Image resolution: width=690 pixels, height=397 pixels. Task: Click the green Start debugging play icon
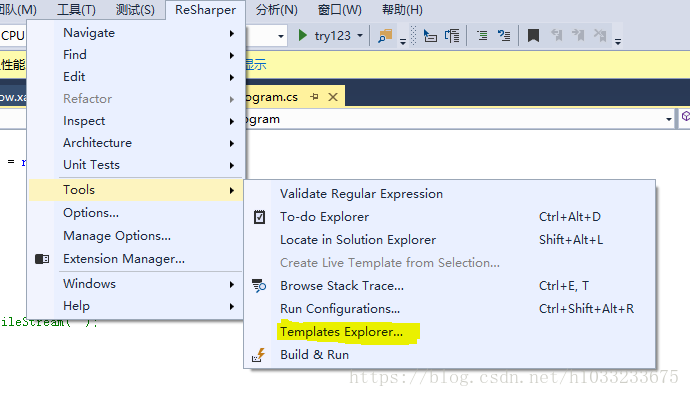(302, 35)
